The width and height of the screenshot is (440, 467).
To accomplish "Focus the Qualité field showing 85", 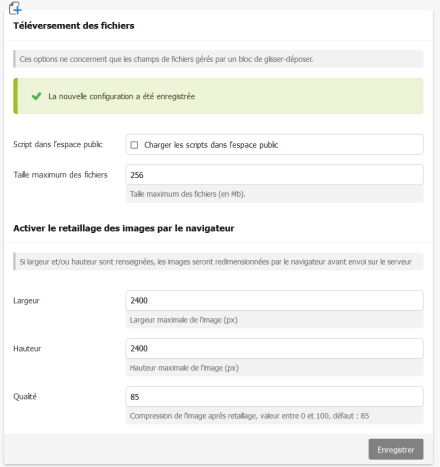I will coord(275,397).
